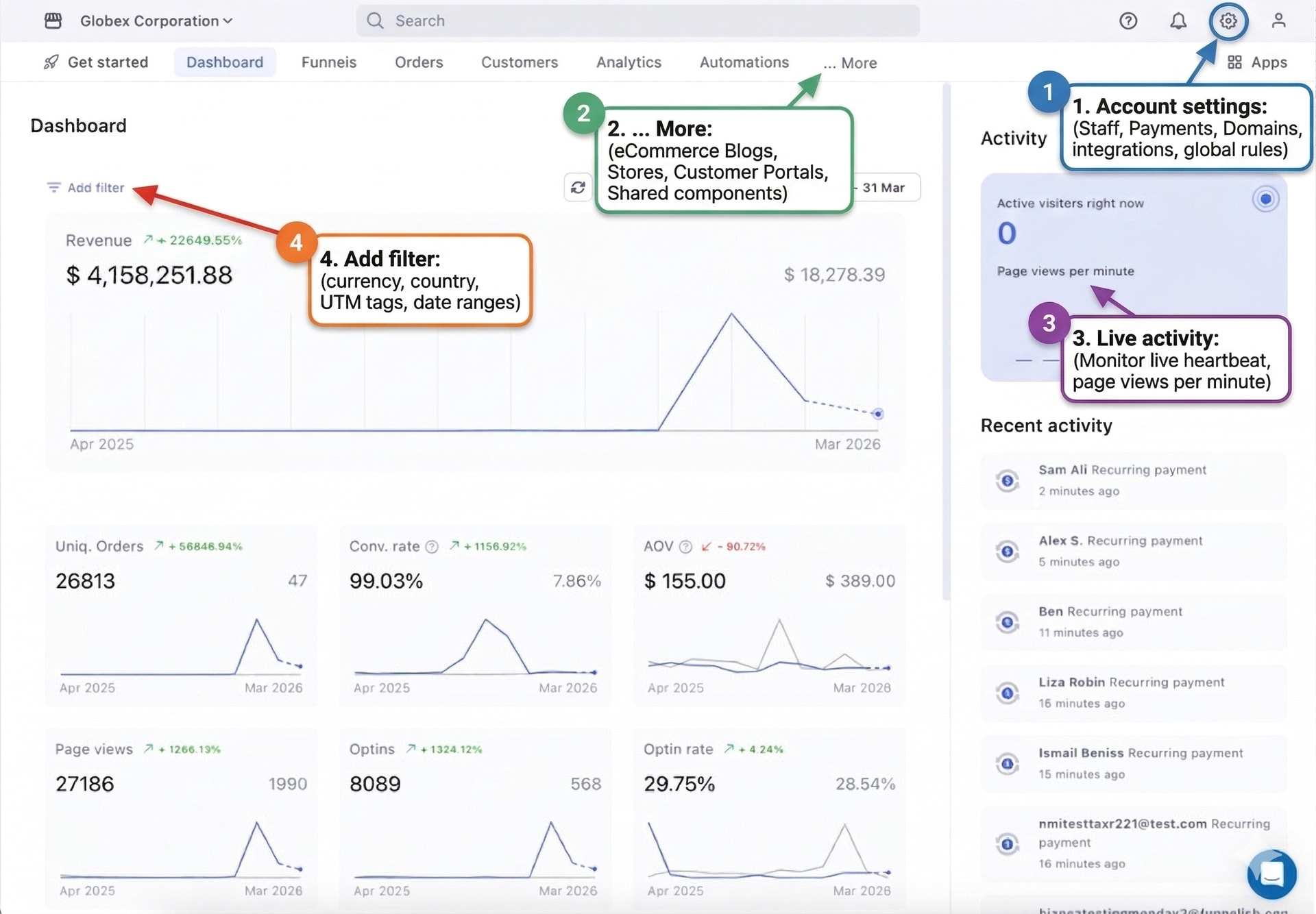
Task: Open the account settings gear icon
Action: (1228, 21)
